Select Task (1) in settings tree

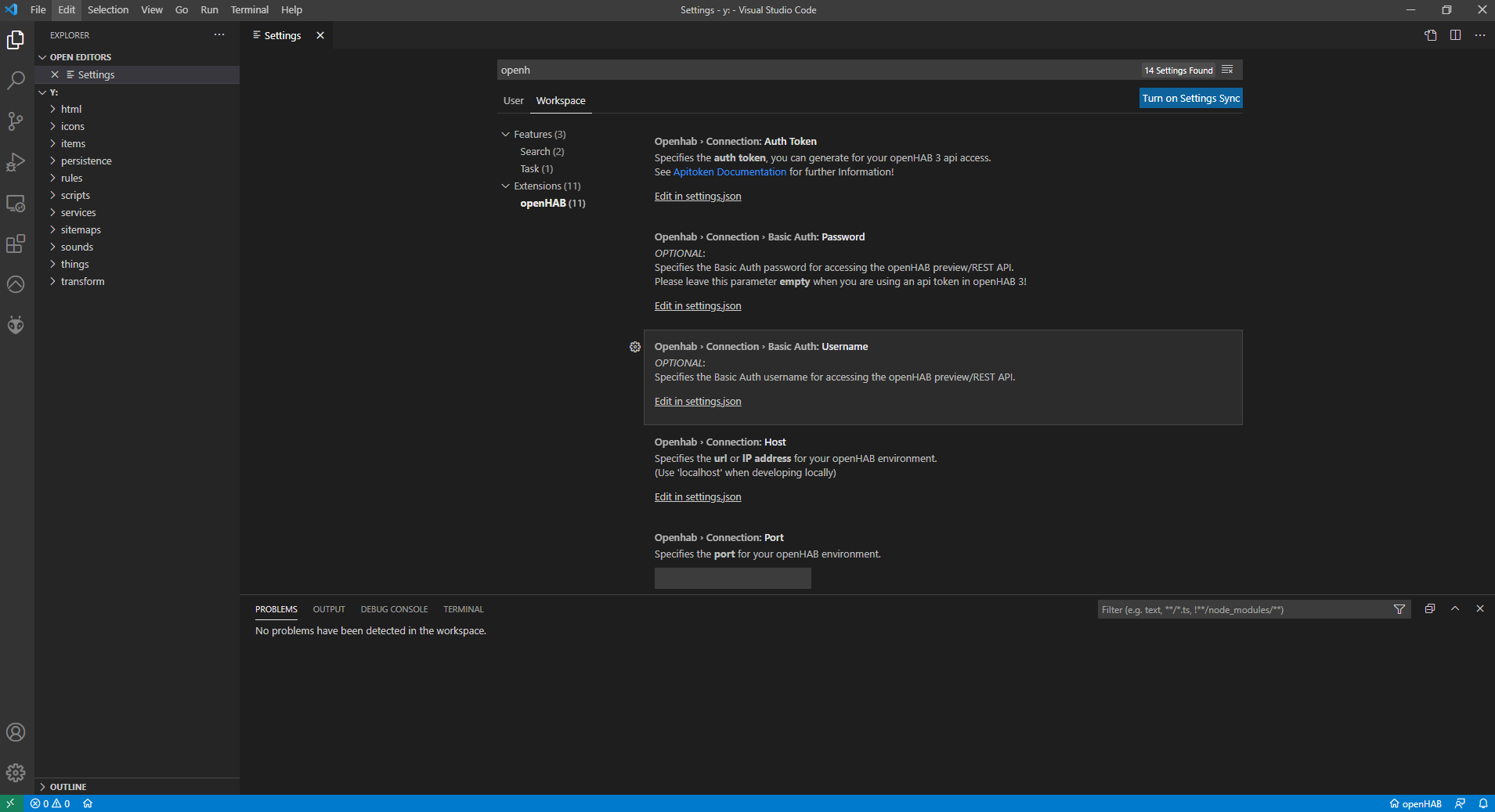pyautogui.click(x=536, y=168)
